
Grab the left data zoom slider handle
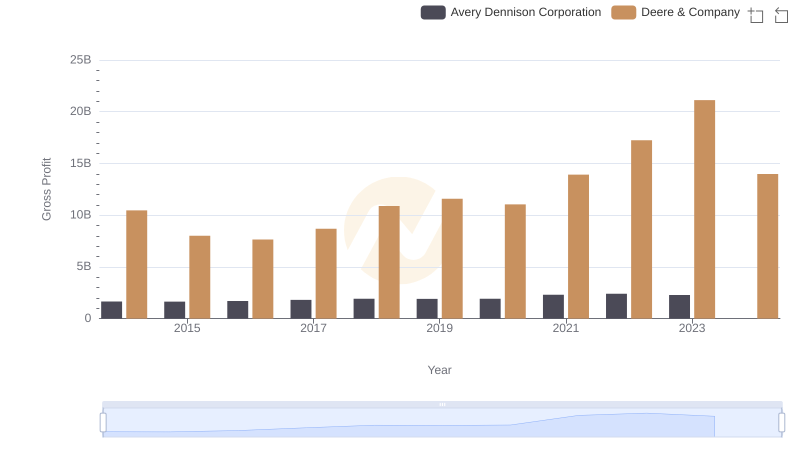pyautogui.click(x=103, y=423)
